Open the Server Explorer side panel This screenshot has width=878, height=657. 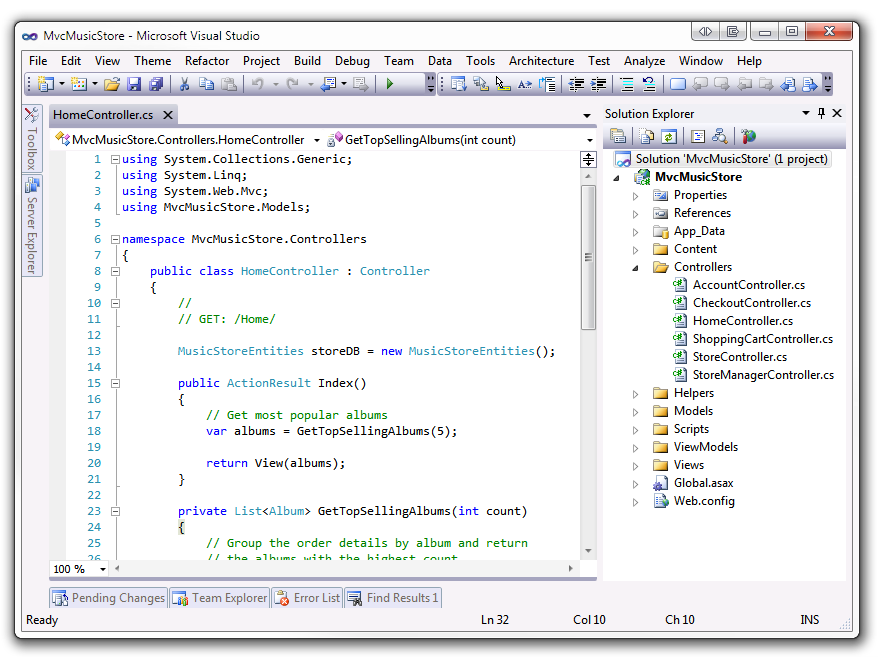pos(32,226)
